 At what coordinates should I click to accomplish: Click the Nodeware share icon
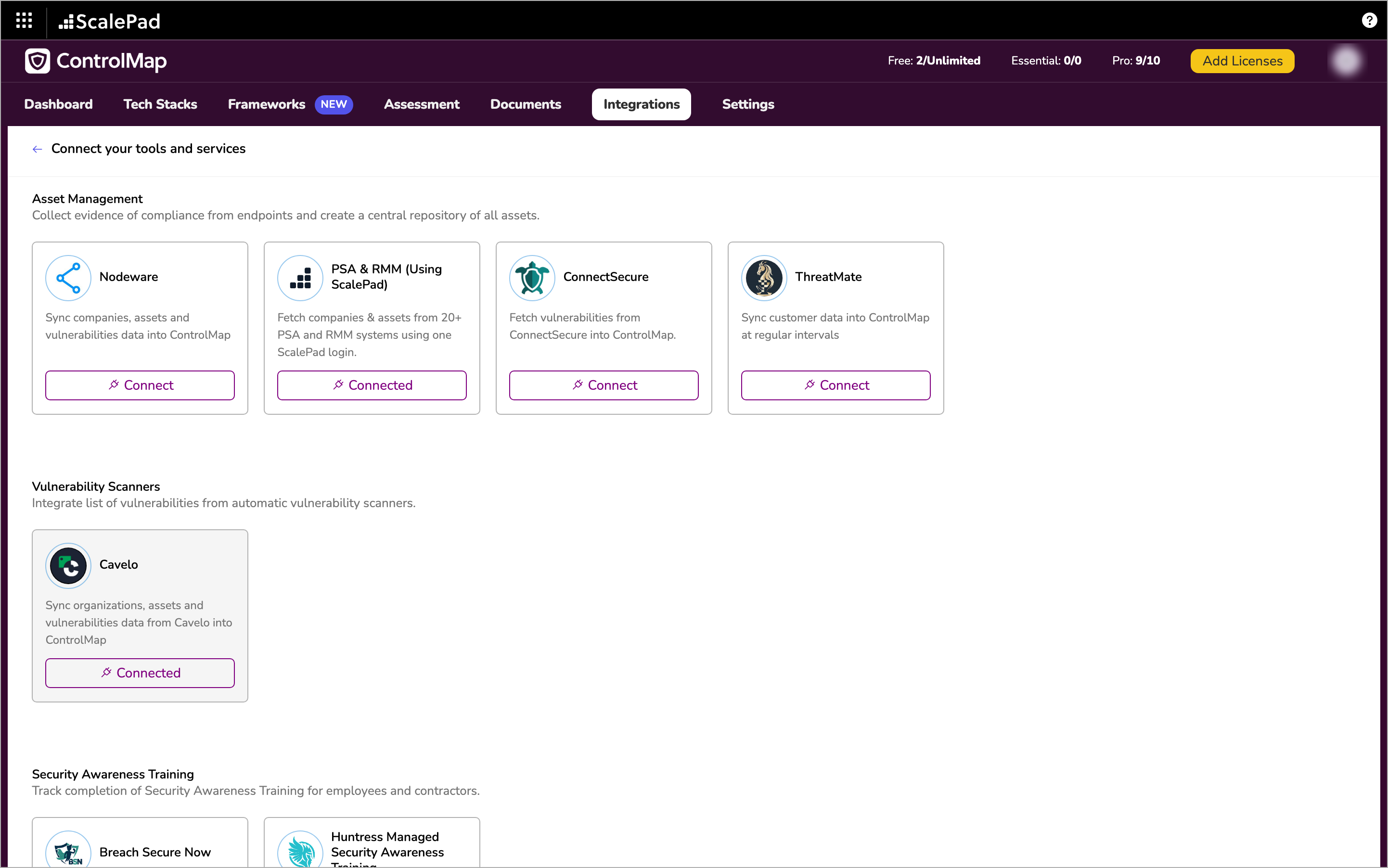point(68,278)
